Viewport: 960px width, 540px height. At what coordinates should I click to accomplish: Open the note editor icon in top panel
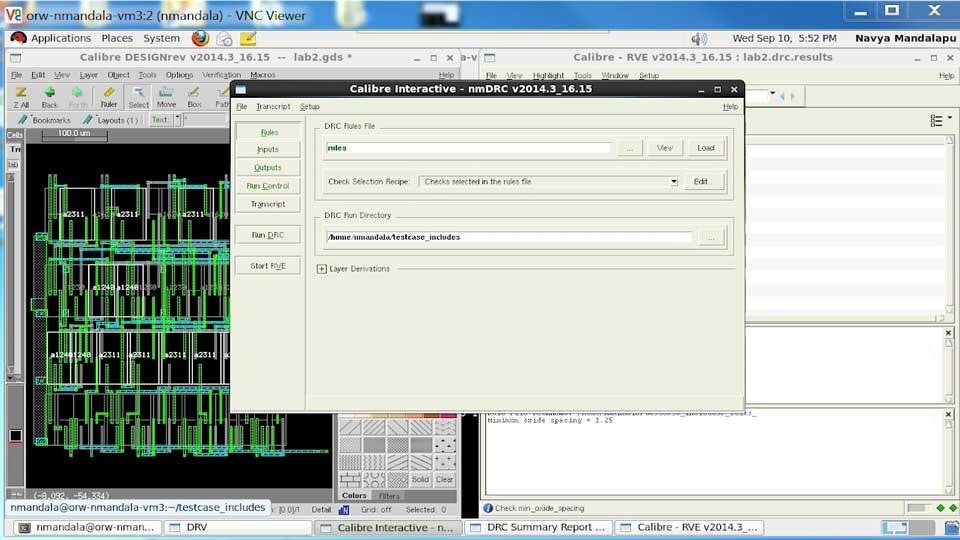248,39
